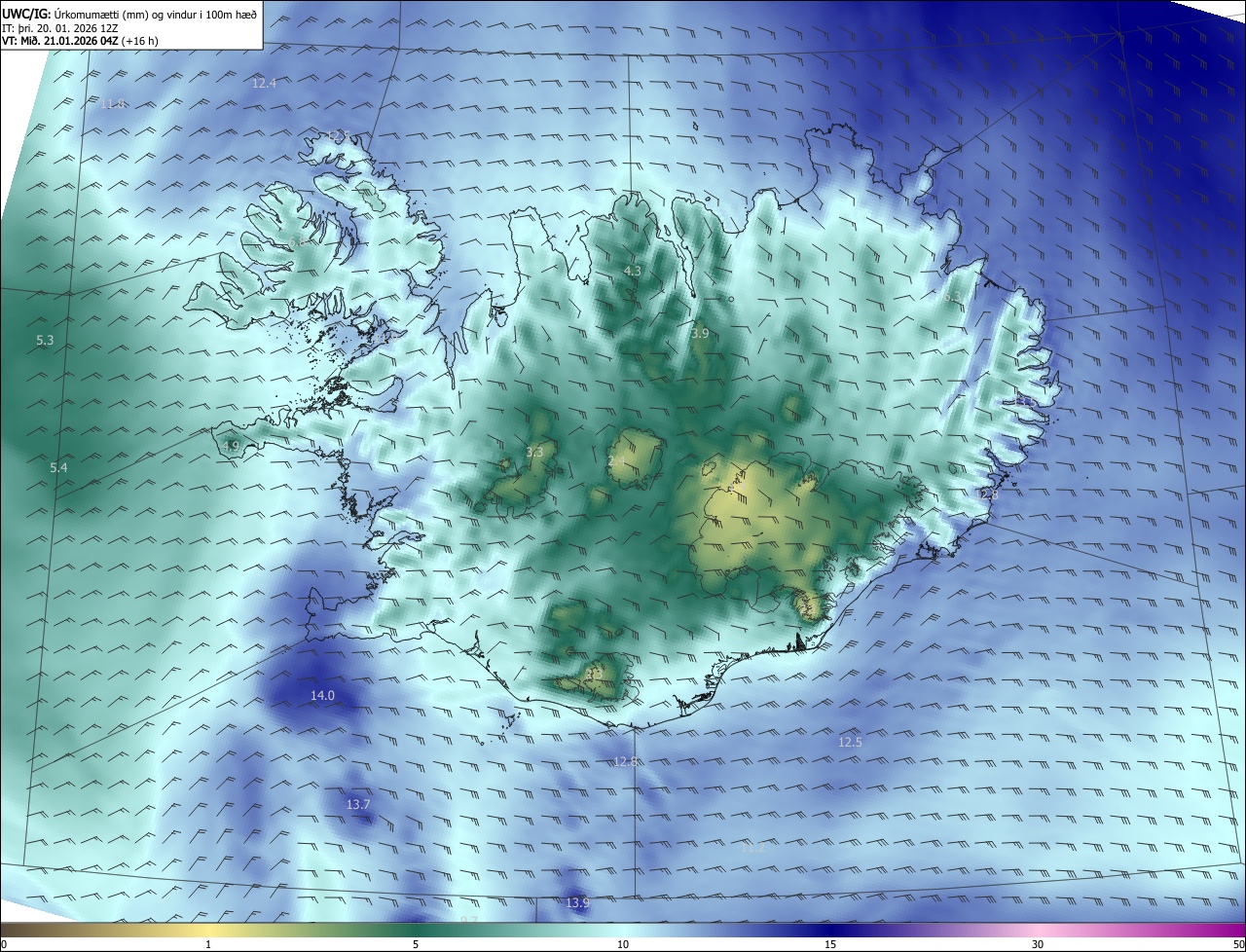Click the 14.0 value label
This screenshot has height=952, width=1246.
[322, 696]
